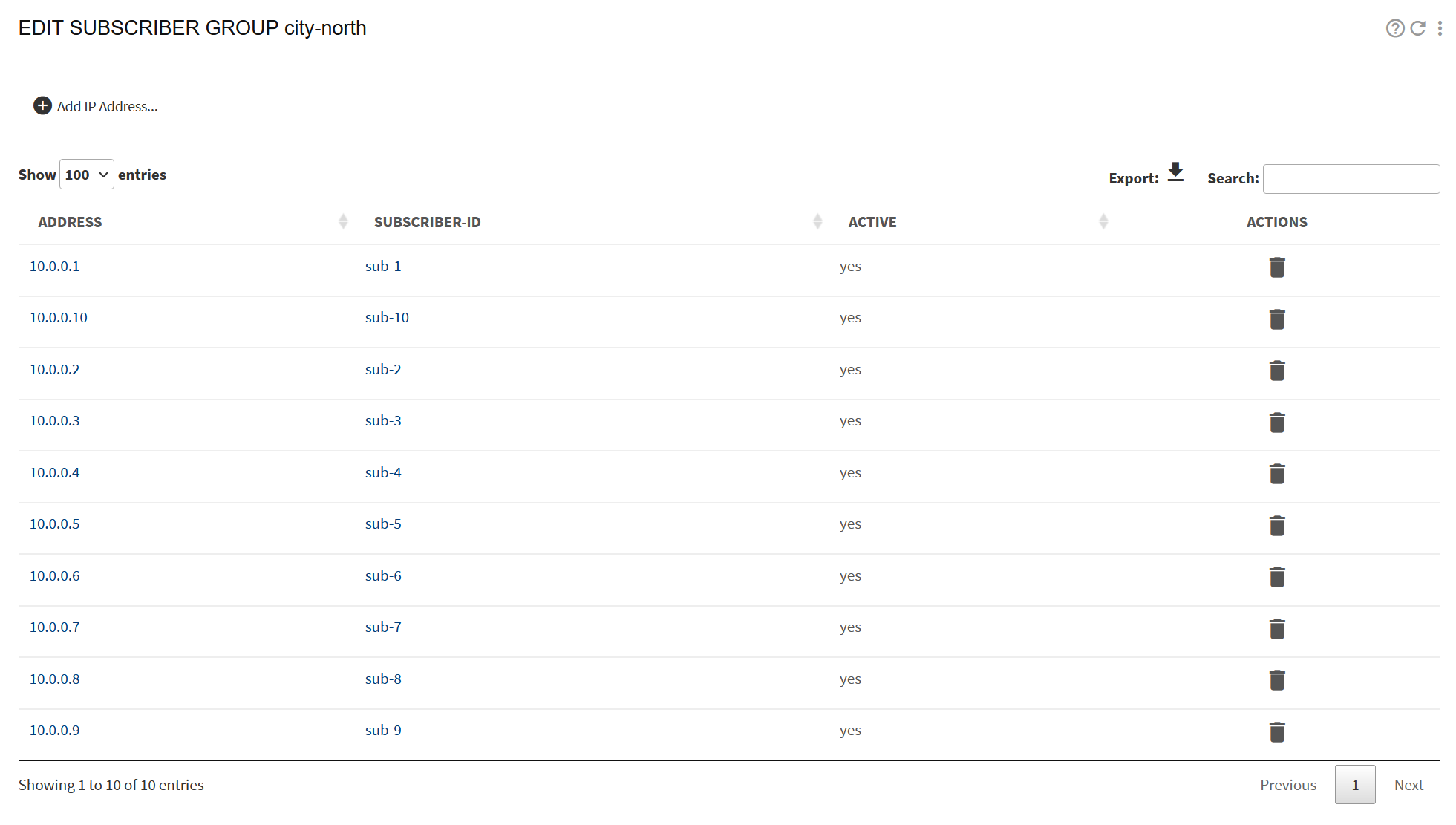Click the Export download icon
Viewport: 1456px width, 825px height.
(1175, 172)
